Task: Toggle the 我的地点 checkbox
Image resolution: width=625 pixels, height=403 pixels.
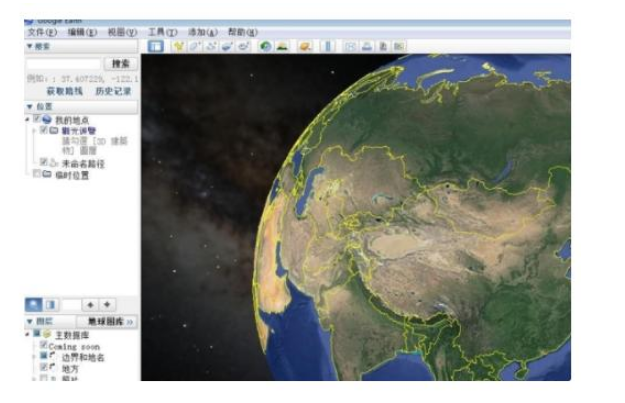Action: [37, 118]
